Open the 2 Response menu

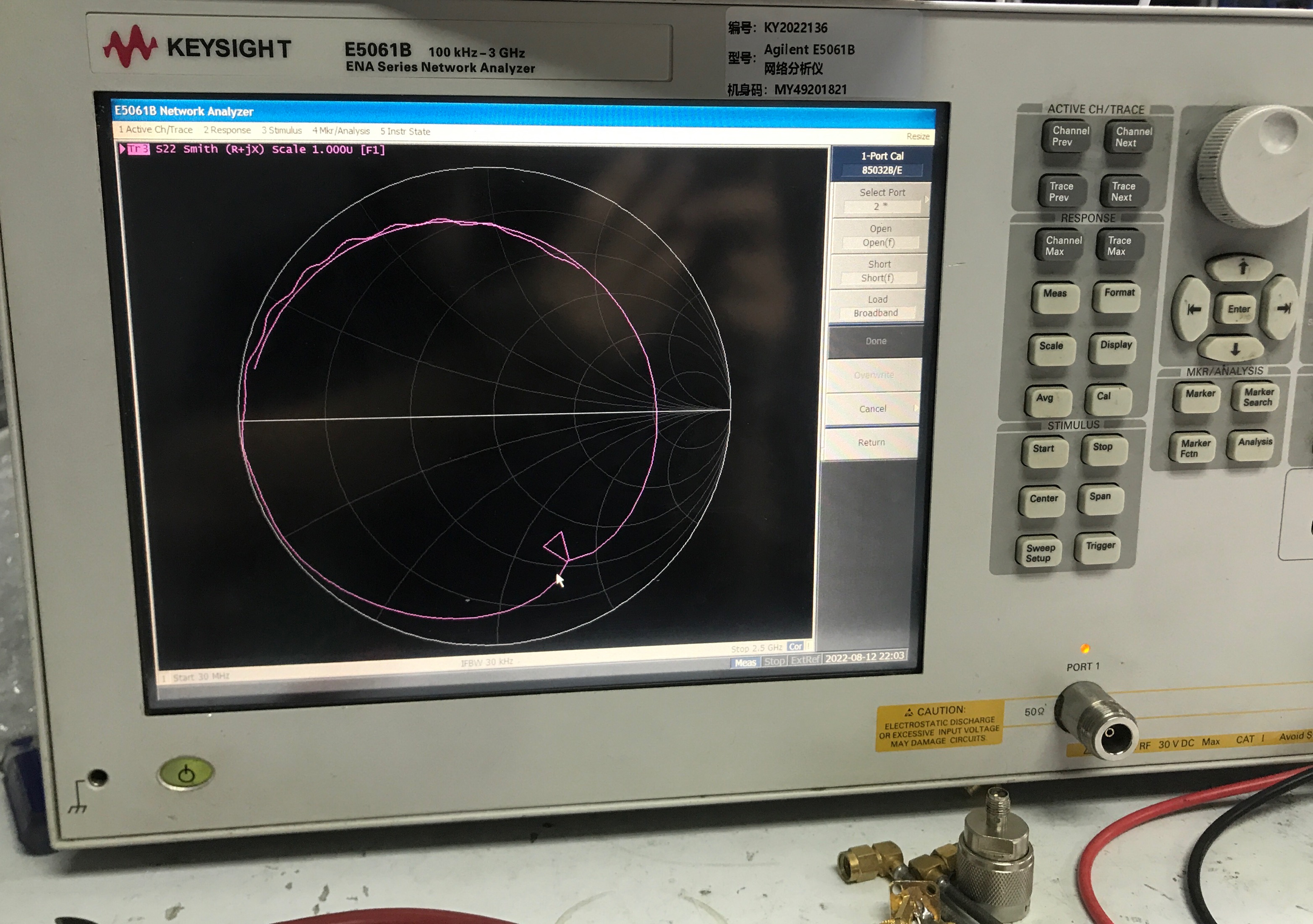[227, 131]
